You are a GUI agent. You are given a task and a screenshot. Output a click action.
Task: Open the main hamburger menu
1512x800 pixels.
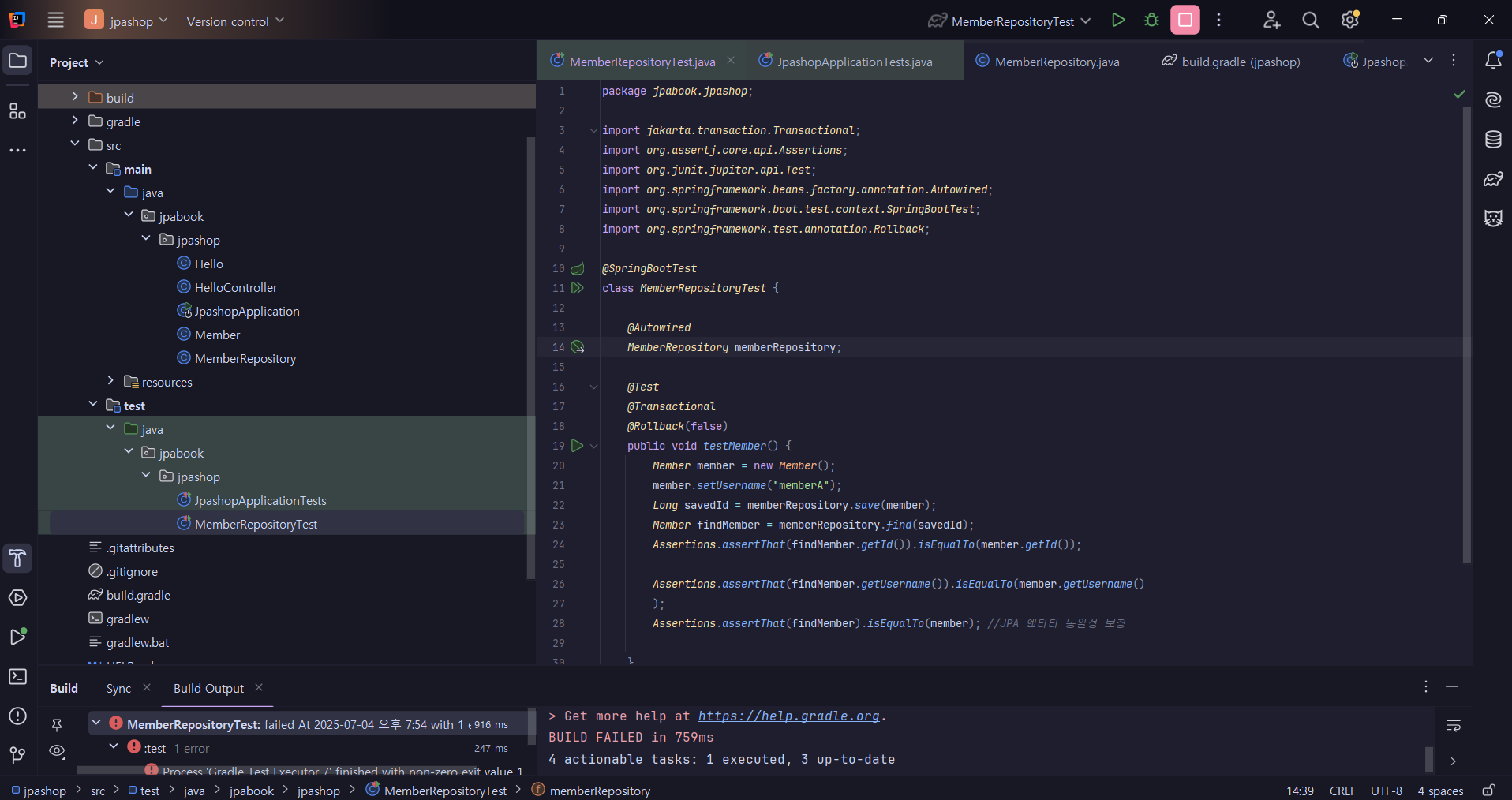click(x=55, y=21)
